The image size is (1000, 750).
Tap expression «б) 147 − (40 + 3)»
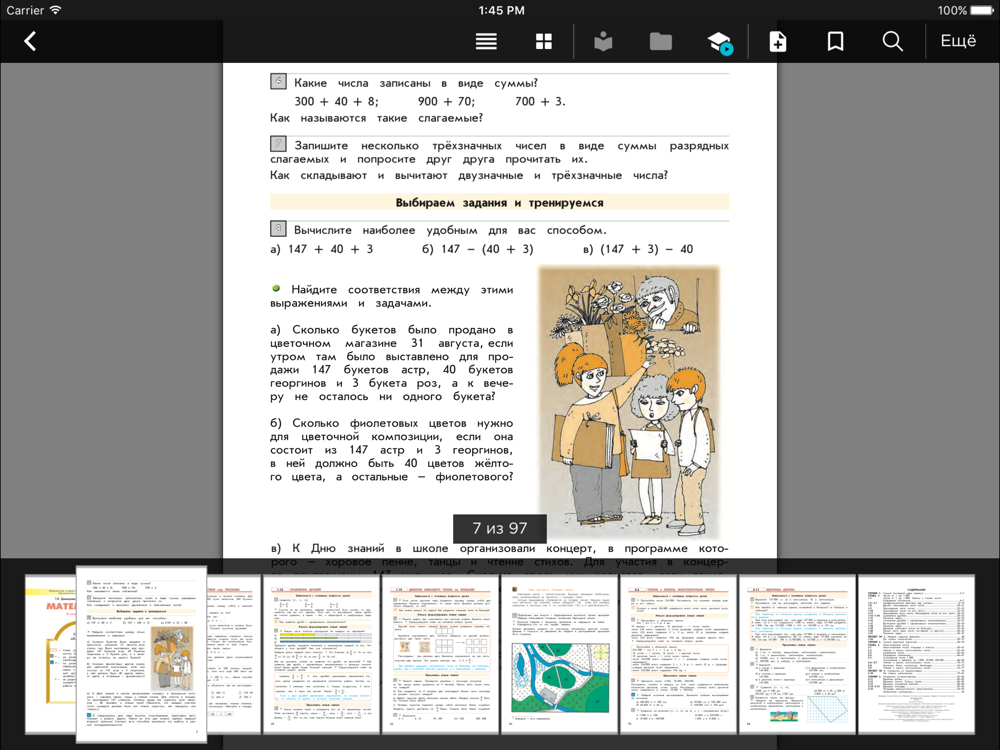478,249
